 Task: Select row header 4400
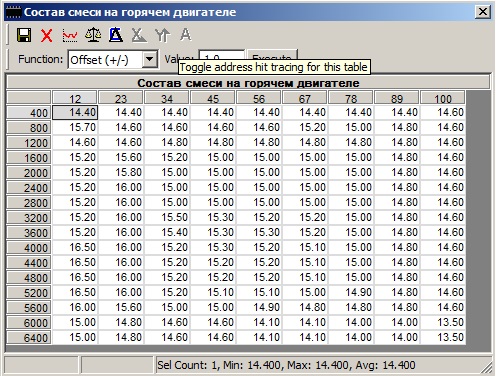29,263
